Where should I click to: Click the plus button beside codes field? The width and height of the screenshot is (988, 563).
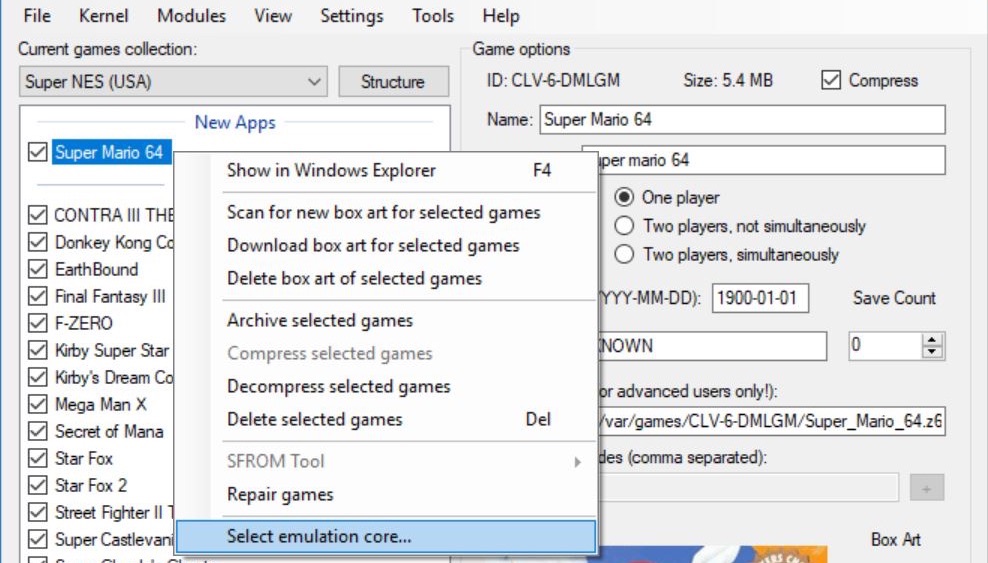click(x=927, y=488)
